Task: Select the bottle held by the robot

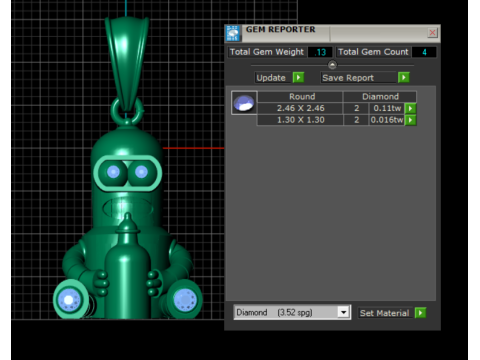Action: (127, 267)
